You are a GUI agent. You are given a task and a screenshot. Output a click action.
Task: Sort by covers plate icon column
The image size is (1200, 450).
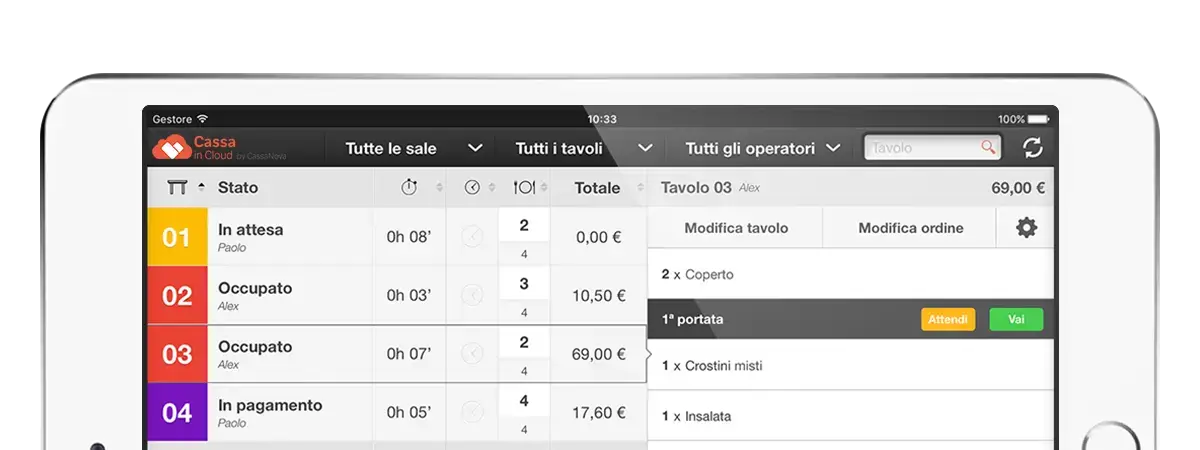click(524, 187)
